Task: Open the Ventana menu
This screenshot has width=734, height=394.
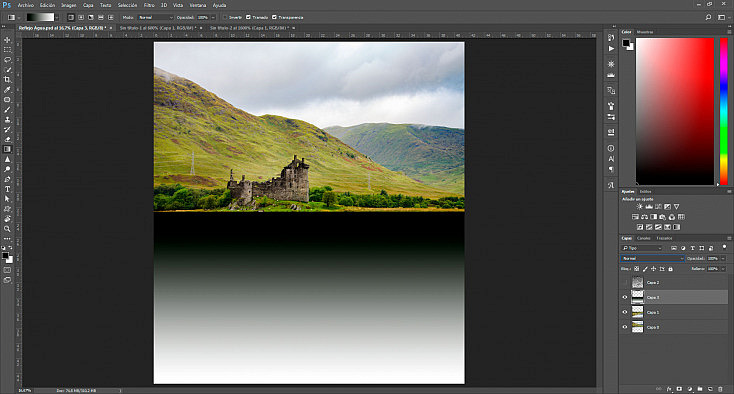Action: click(x=198, y=5)
